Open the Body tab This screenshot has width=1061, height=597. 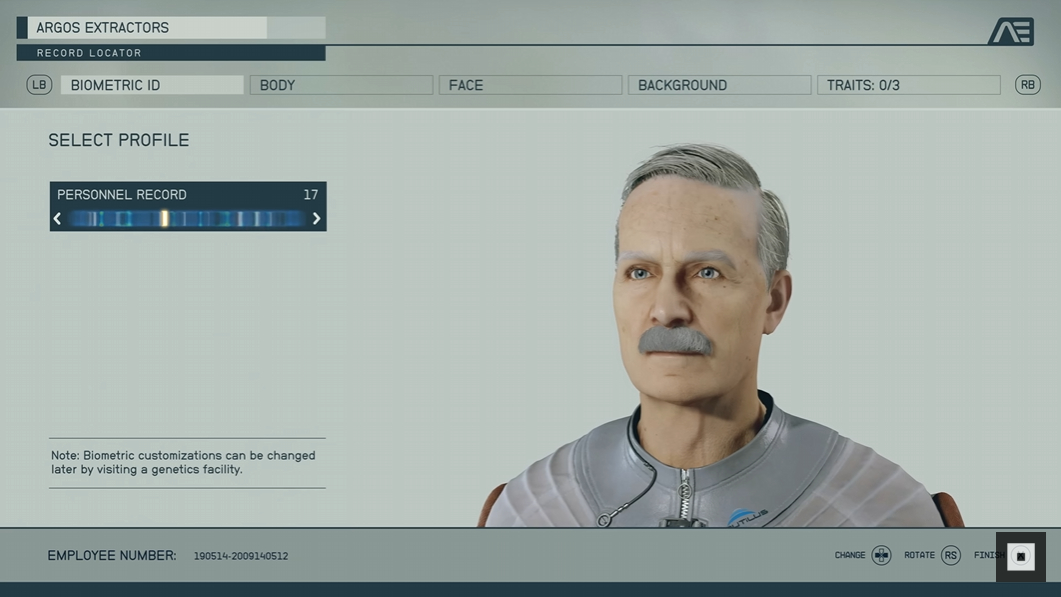(x=341, y=85)
